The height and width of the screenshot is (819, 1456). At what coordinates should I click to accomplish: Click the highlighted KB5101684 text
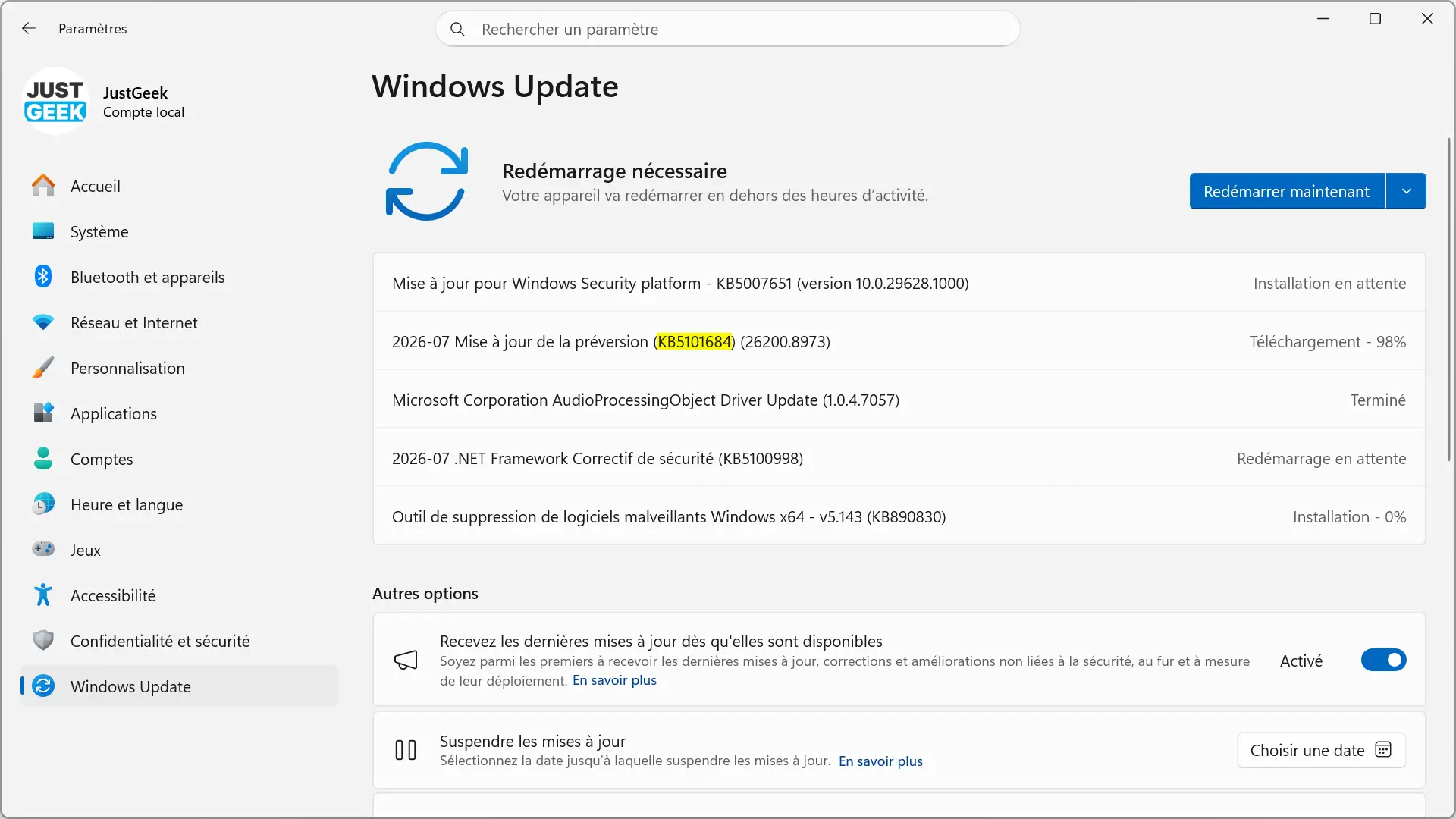click(x=694, y=341)
